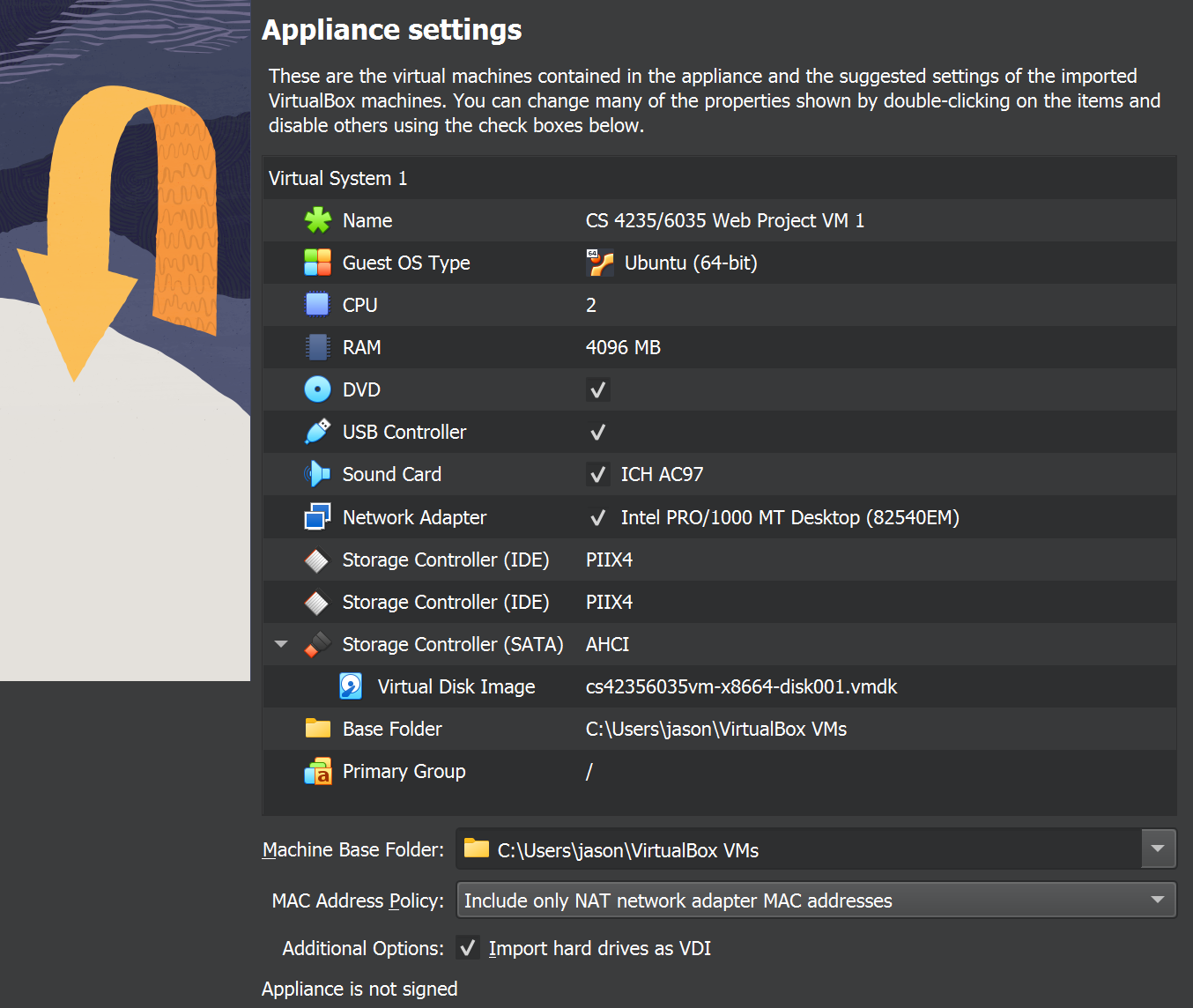Select the 'ICH AC97' sound card value

click(662, 474)
